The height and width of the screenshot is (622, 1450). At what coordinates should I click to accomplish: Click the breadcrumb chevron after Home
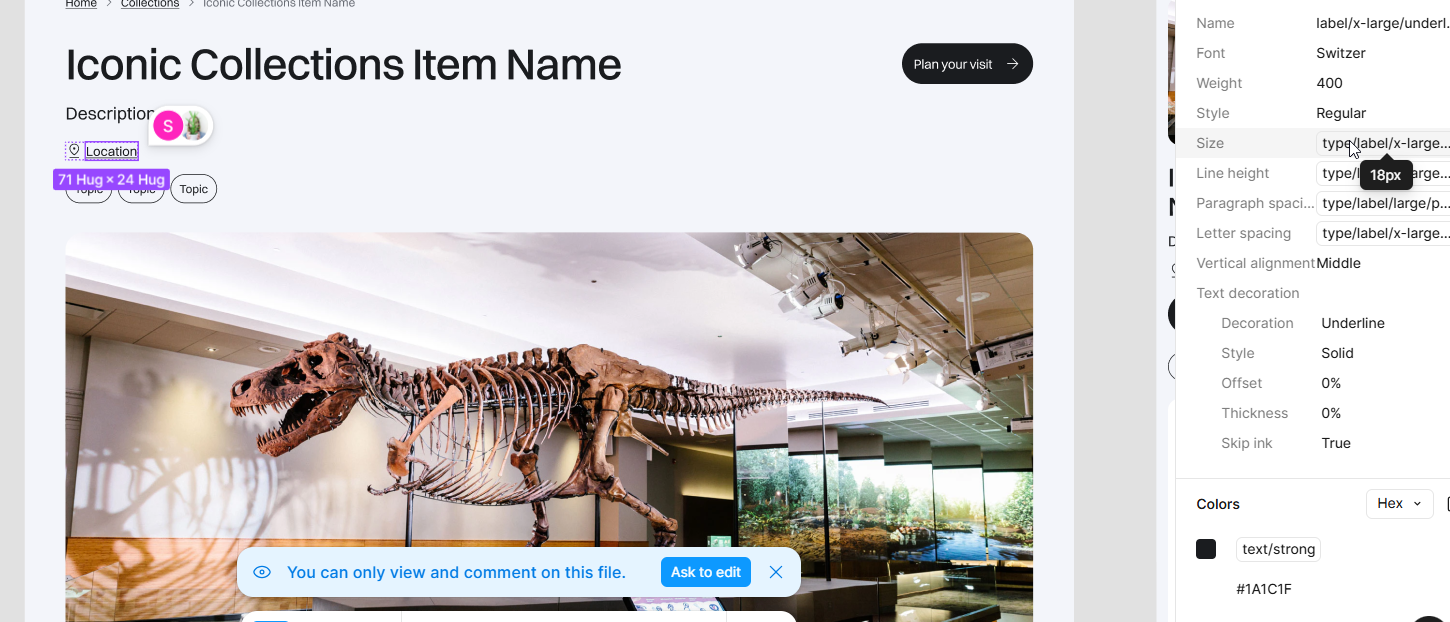109,4
